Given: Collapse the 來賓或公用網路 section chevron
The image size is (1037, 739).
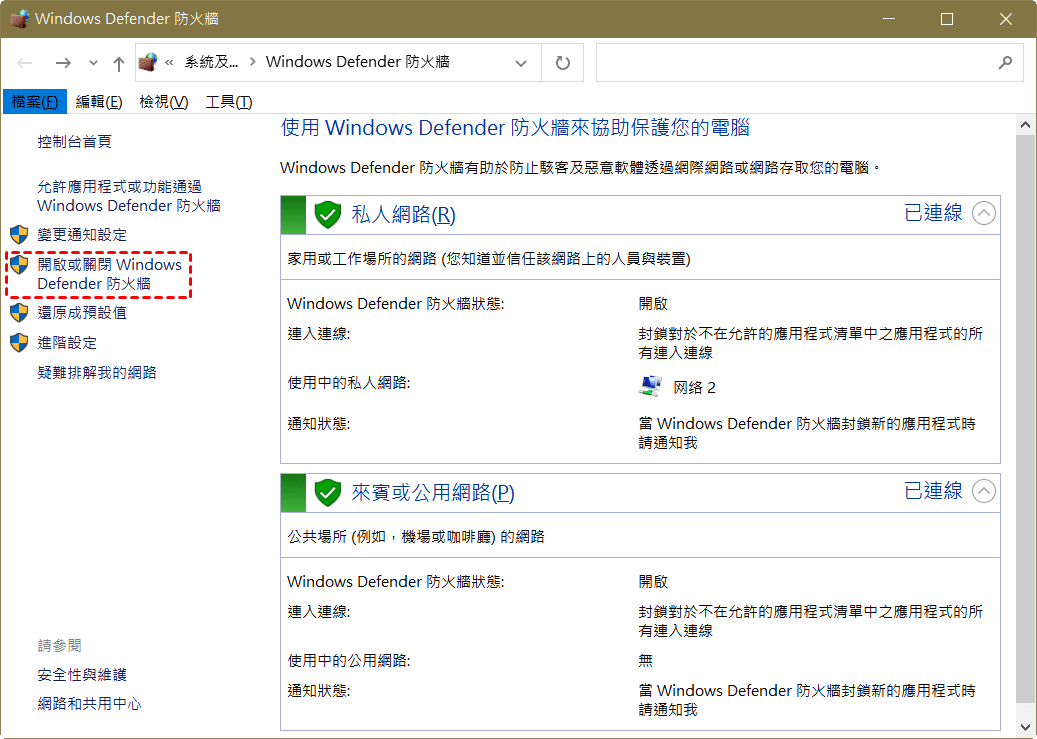Looking at the screenshot, I should coord(984,491).
